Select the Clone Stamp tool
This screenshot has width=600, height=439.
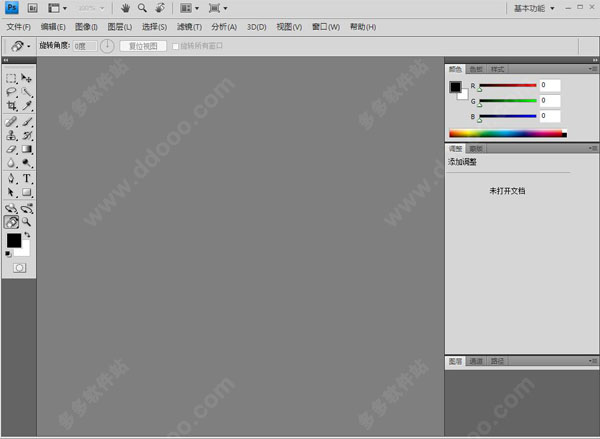click(x=11, y=135)
